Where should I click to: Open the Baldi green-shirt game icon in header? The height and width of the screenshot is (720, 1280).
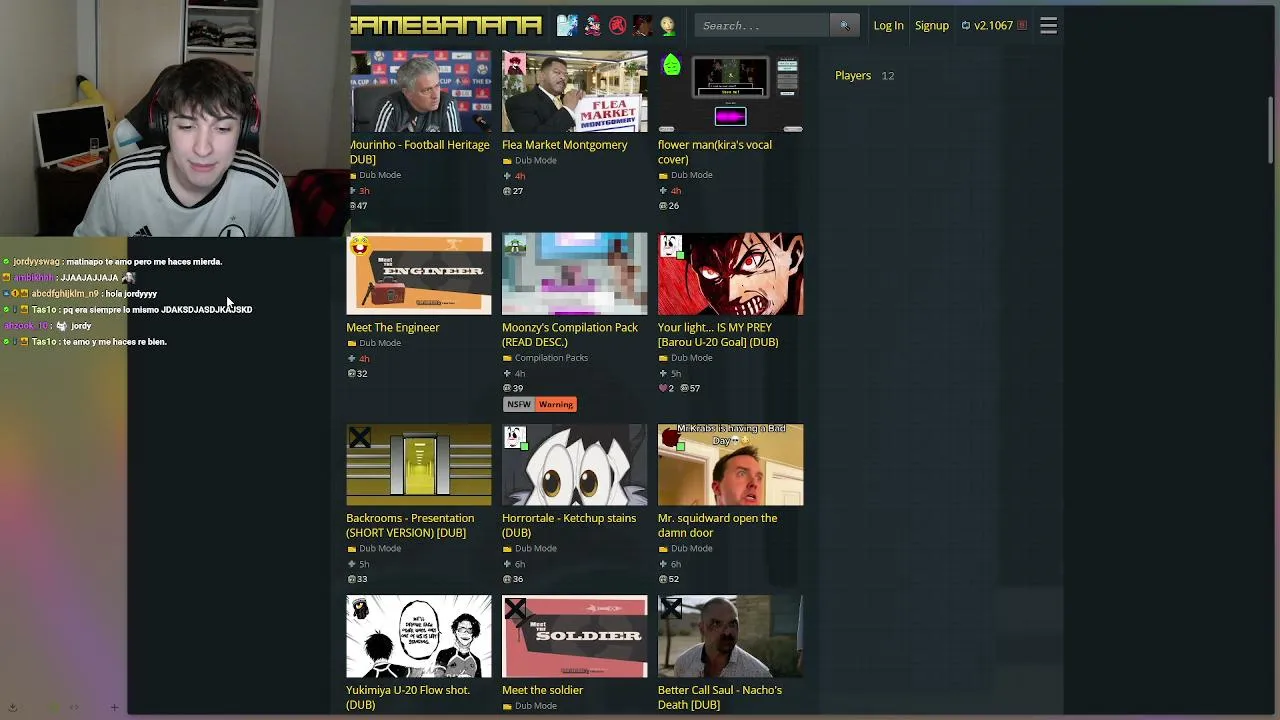tap(667, 25)
